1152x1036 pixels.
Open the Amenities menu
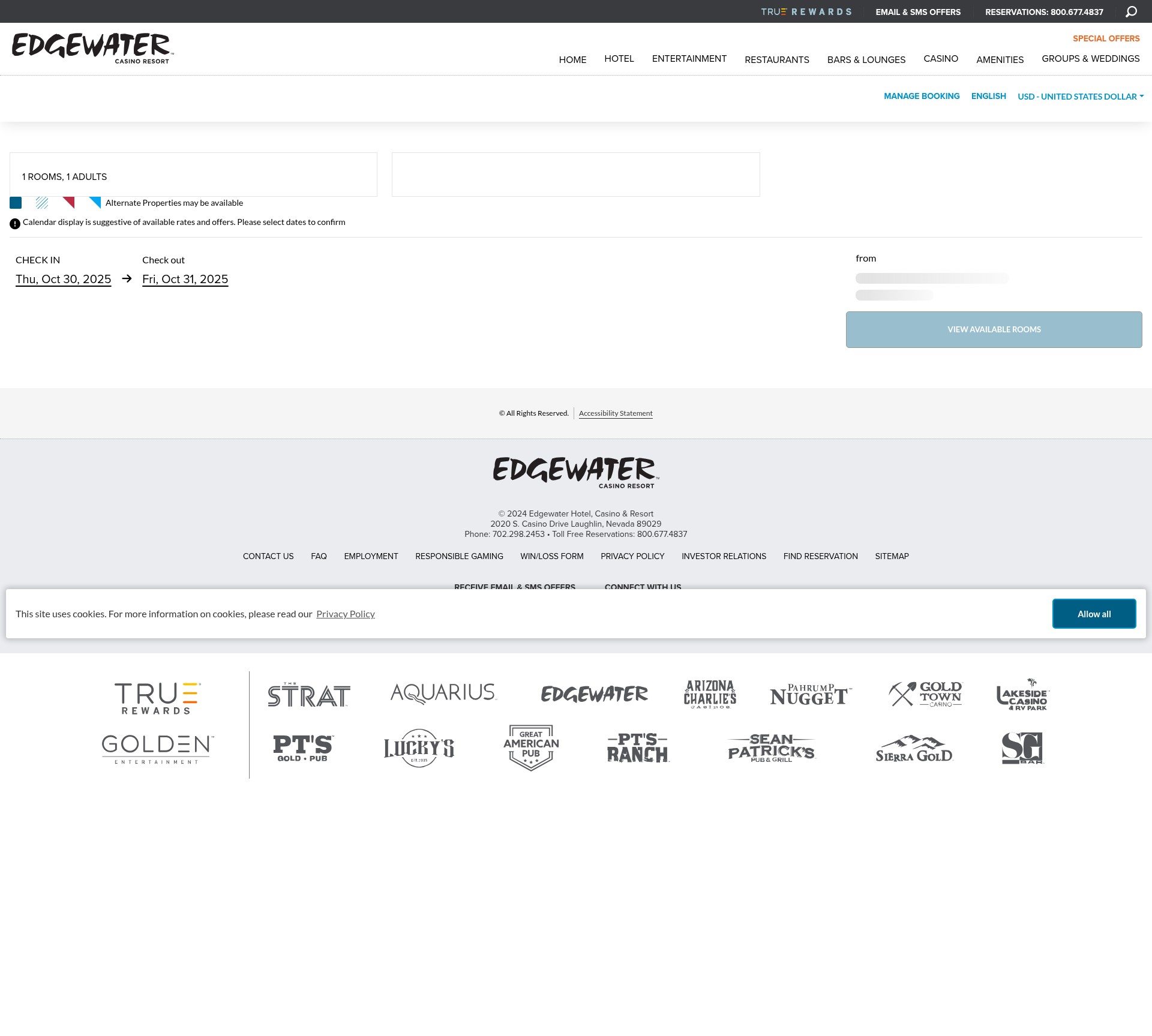point(1000,60)
